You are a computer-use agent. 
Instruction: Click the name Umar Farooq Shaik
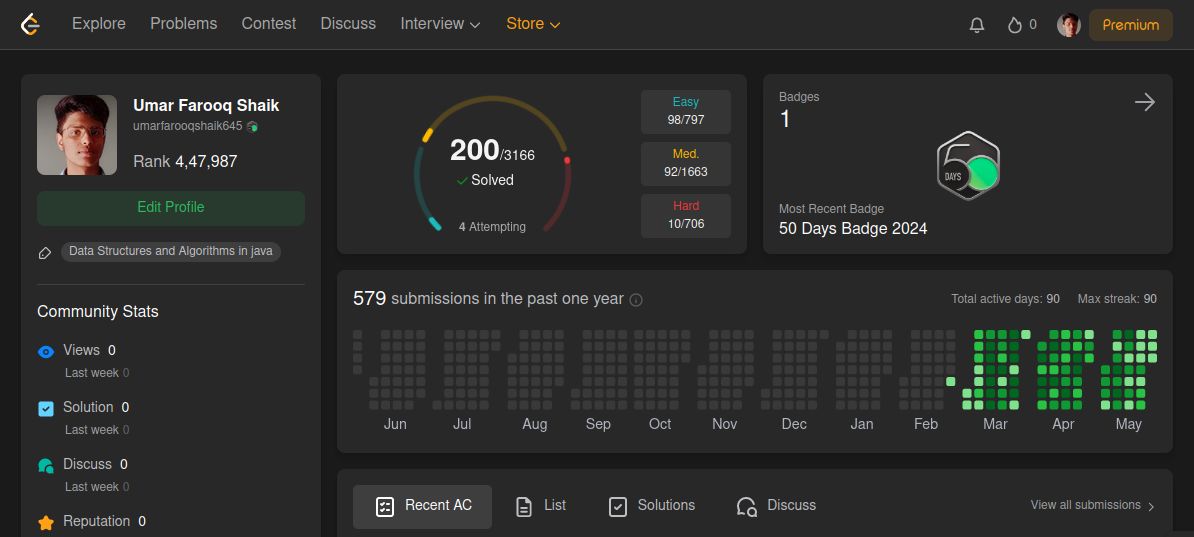click(206, 106)
